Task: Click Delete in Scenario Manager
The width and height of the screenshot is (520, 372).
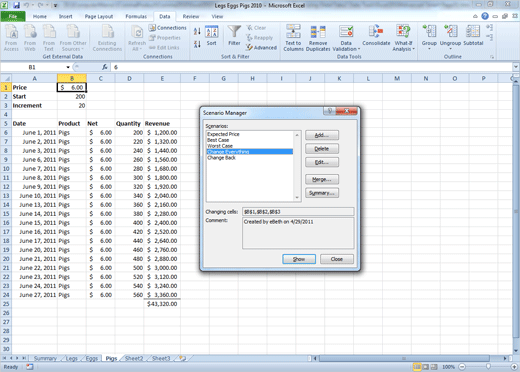Action: click(x=322, y=149)
